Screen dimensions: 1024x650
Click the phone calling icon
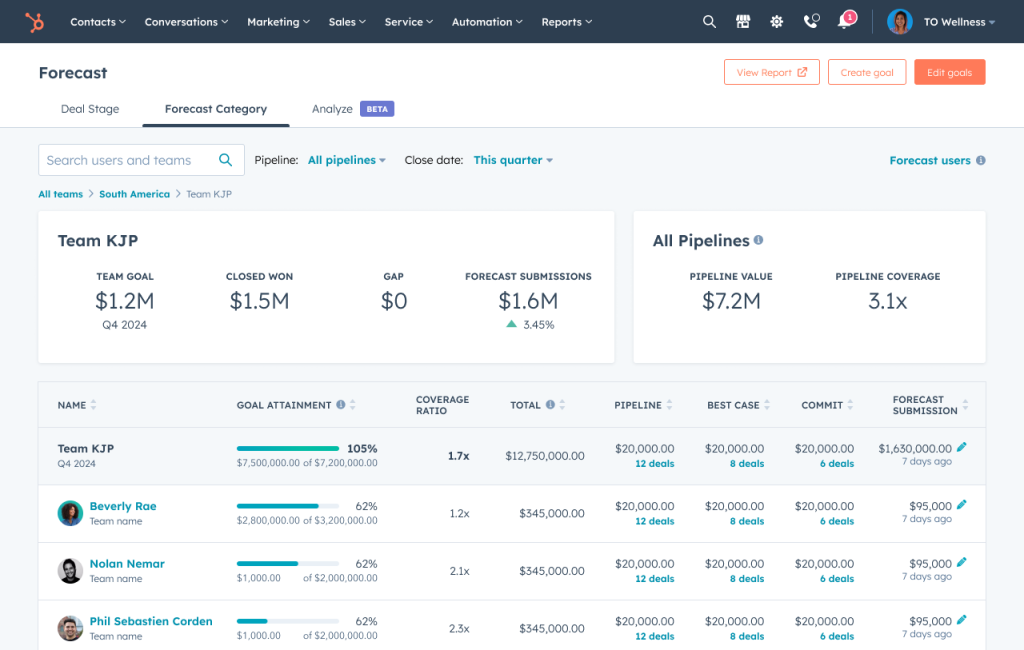(x=812, y=21)
